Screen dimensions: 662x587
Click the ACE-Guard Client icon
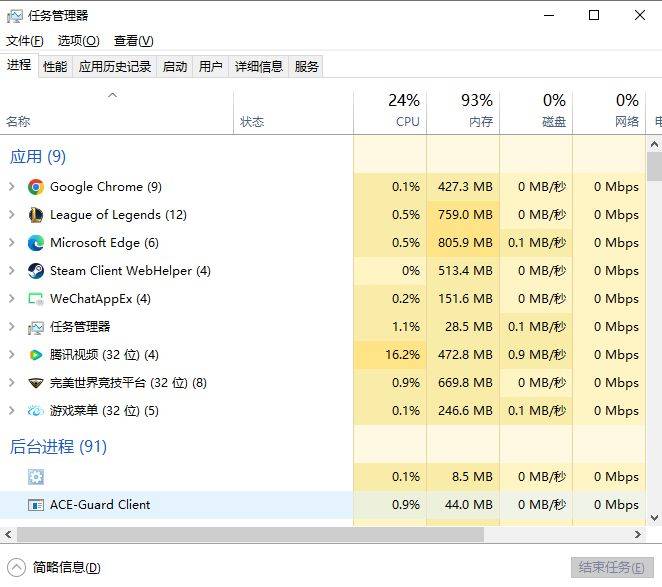36,505
